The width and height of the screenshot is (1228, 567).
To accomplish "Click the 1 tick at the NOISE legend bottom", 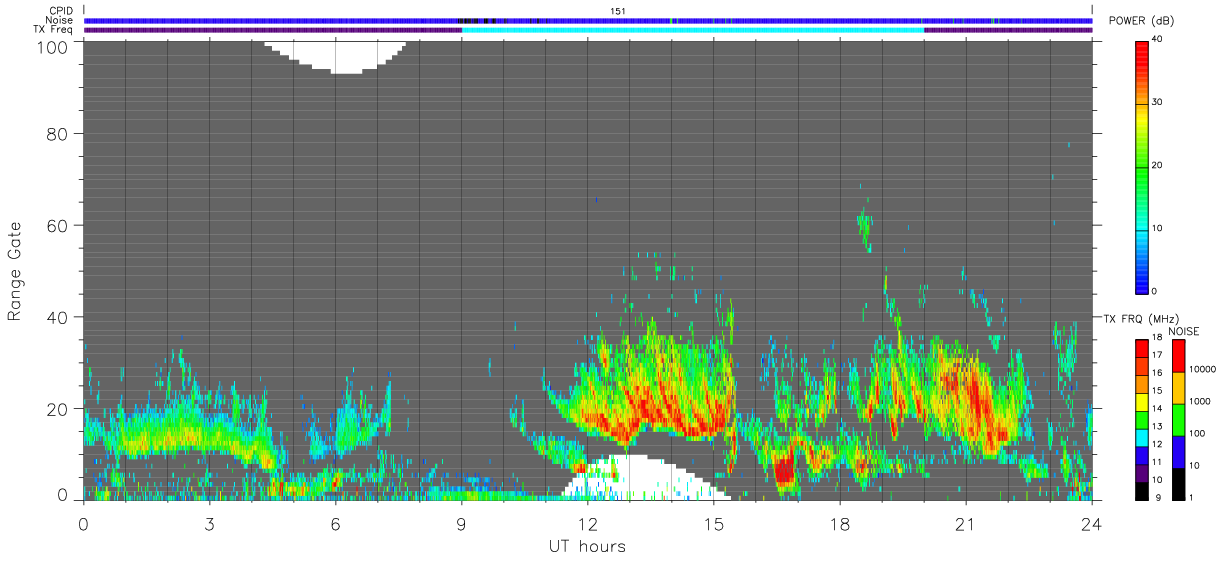I will pyautogui.click(x=1192, y=497).
